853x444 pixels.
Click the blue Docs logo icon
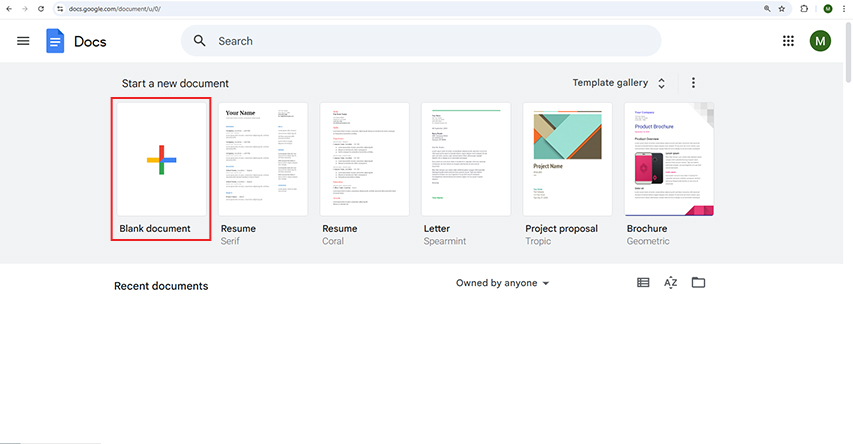pyautogui.click(x=55, y=41)
